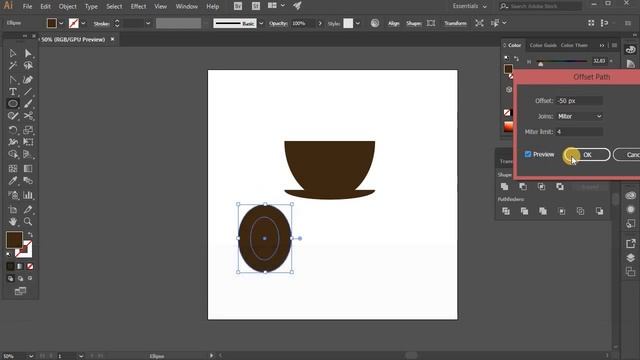Open the Basic brush definition dropdown

pyautogui.click(x=261, y=23)
